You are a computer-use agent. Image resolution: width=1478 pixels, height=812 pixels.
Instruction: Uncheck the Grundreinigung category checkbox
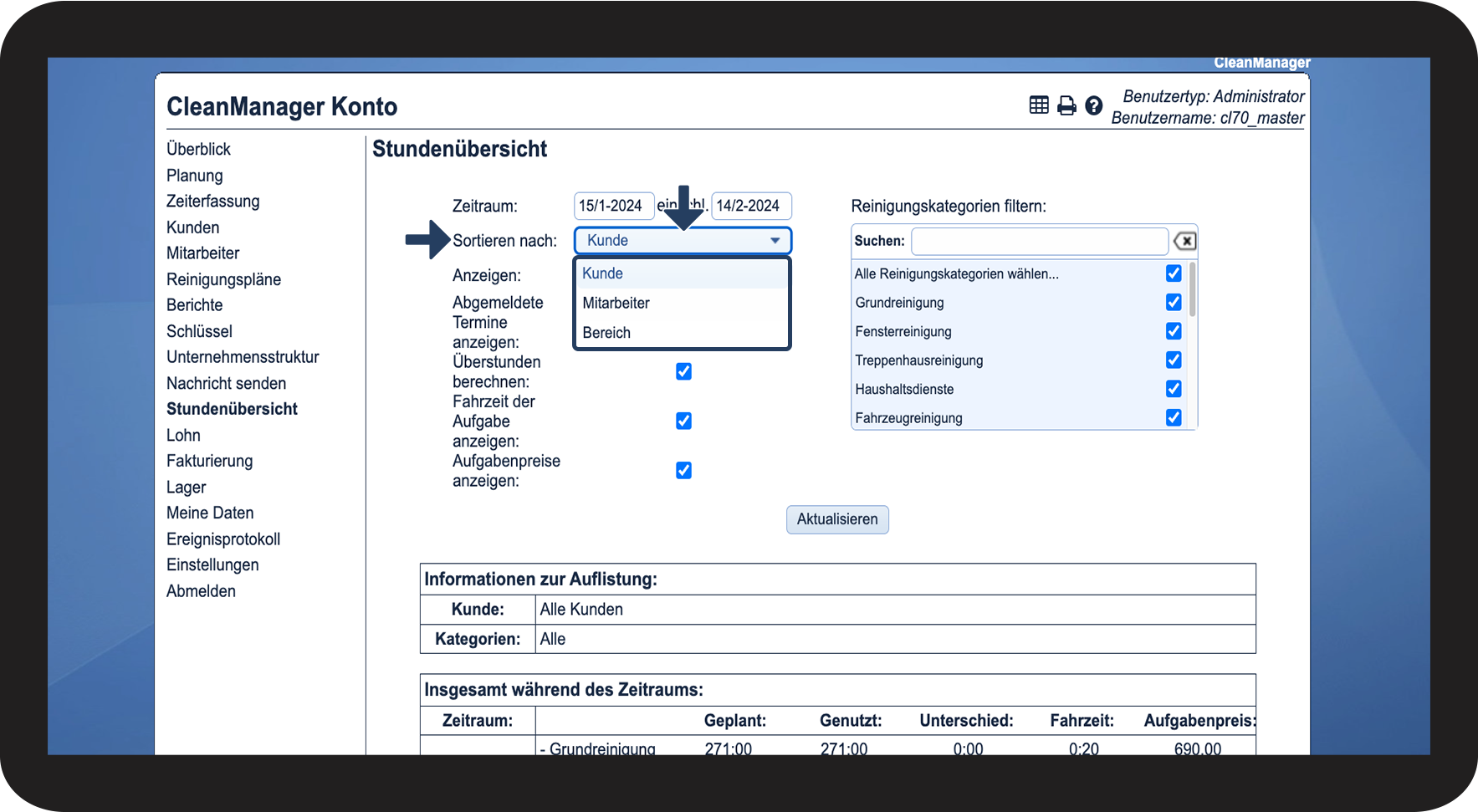(1174, 302)
